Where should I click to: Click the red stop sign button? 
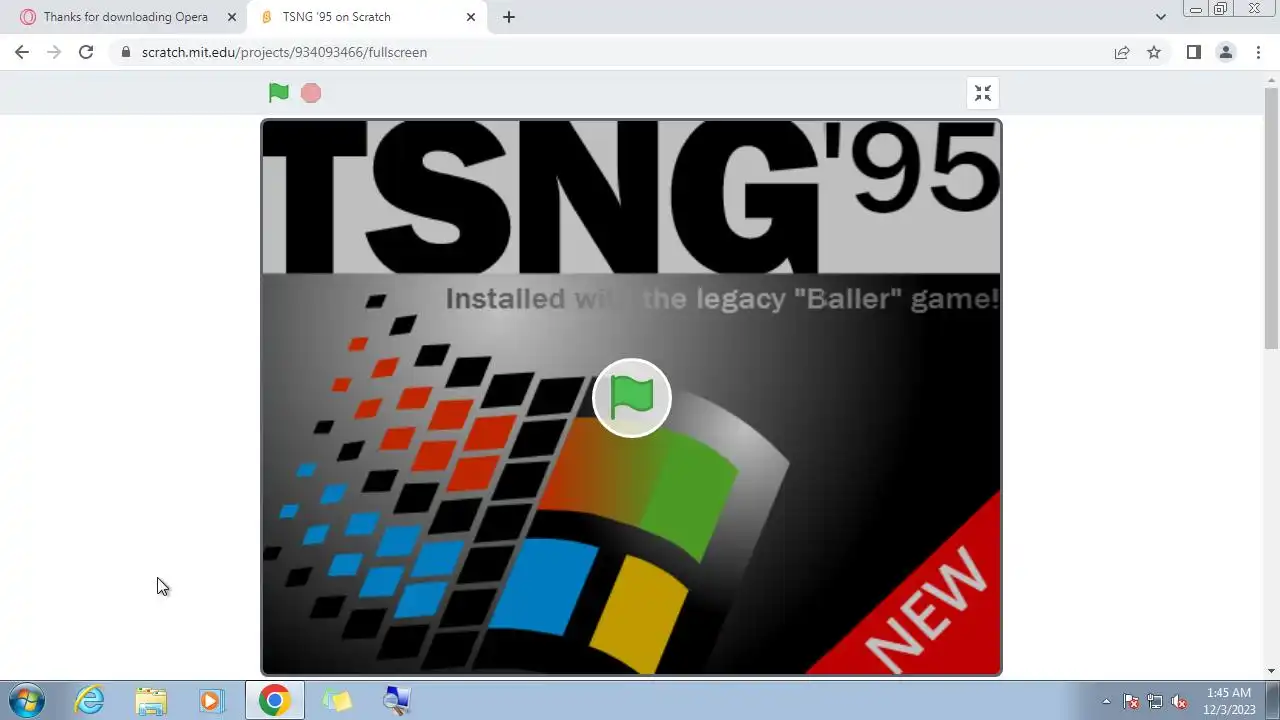311,93
